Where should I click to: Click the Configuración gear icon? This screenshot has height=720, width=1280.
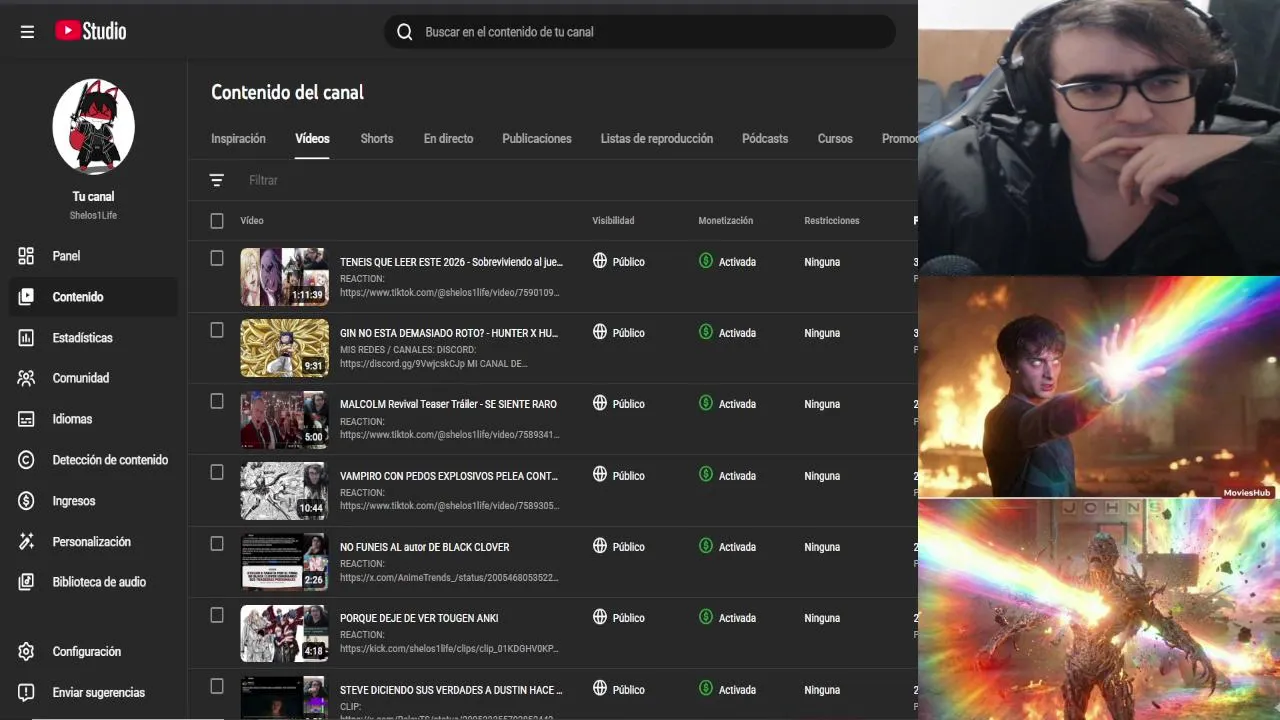(x=26, y=652)
